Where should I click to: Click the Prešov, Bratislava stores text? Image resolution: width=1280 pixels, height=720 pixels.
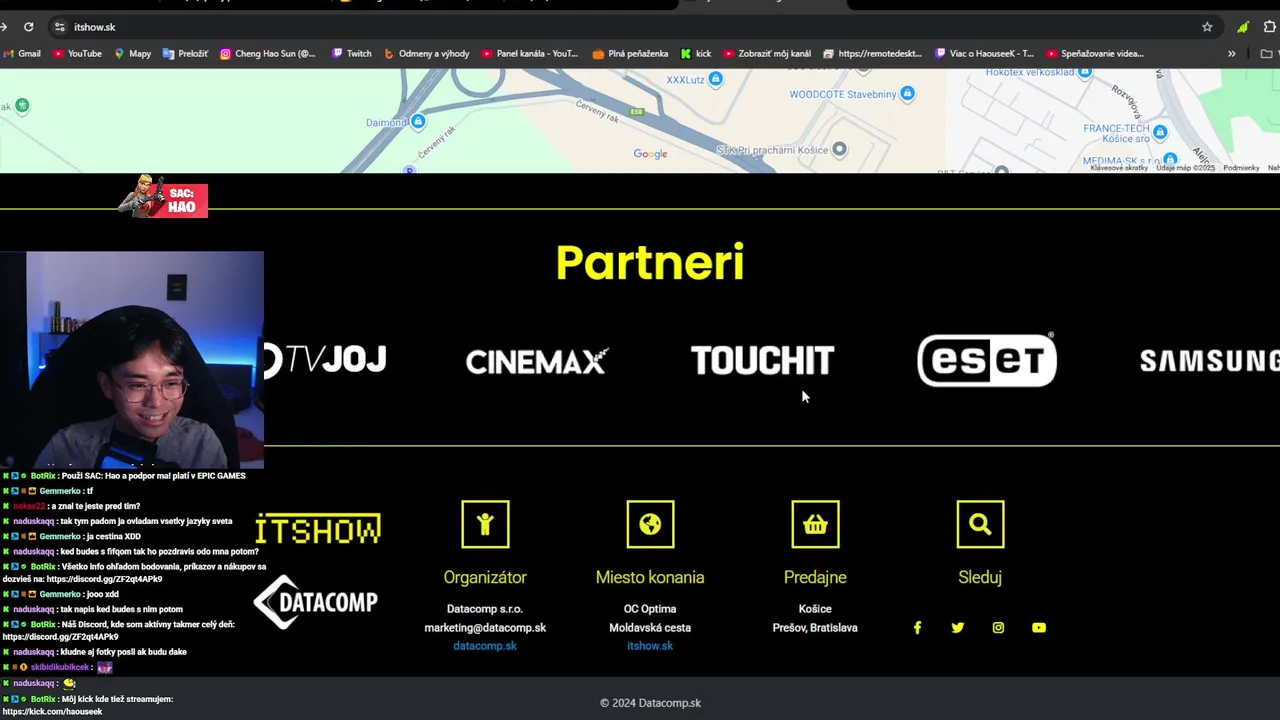tap(815, 628)
